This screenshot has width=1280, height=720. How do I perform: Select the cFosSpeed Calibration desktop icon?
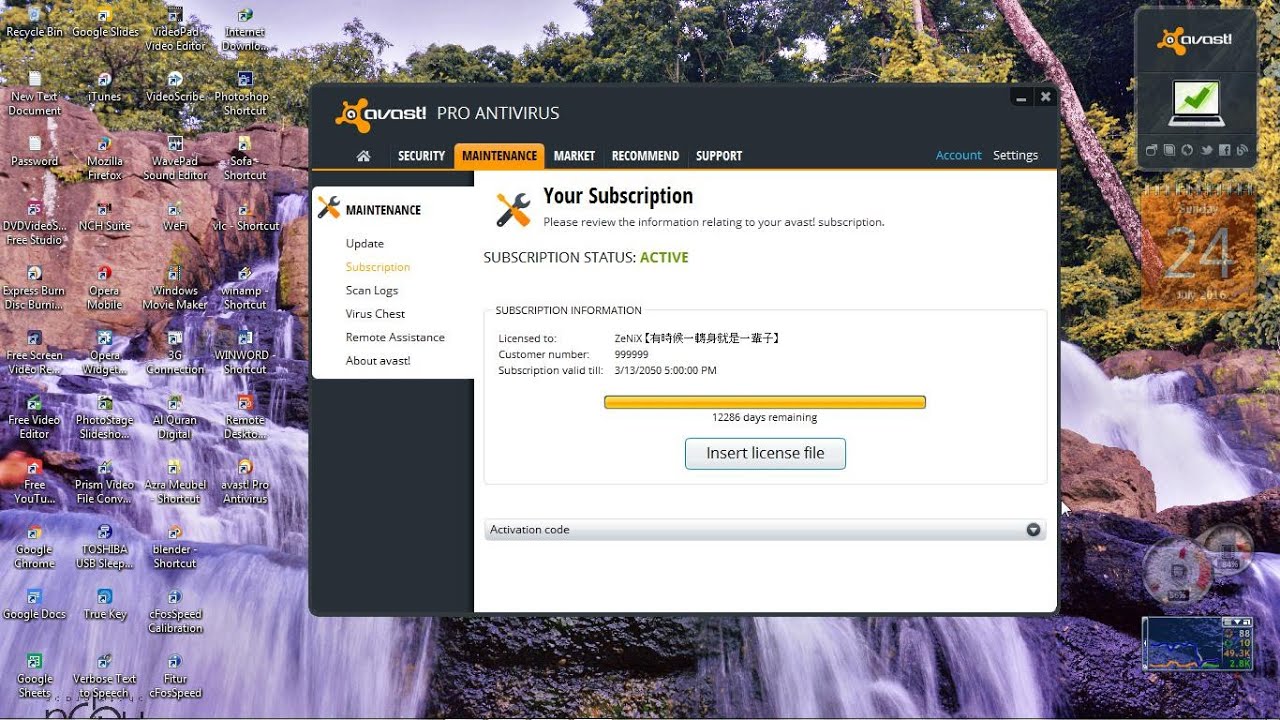[x=175, y=612]
